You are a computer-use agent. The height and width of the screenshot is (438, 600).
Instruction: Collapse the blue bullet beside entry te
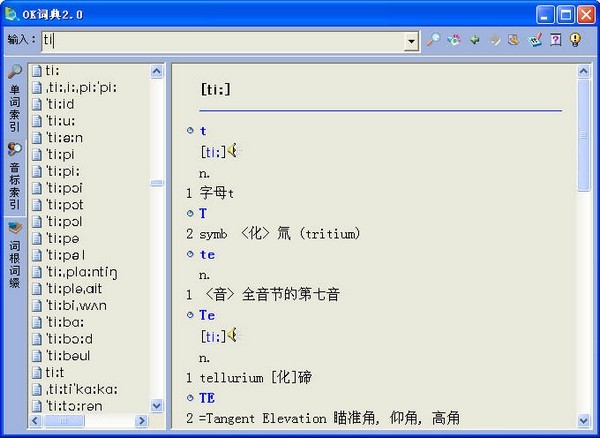[x=190, y=254]
